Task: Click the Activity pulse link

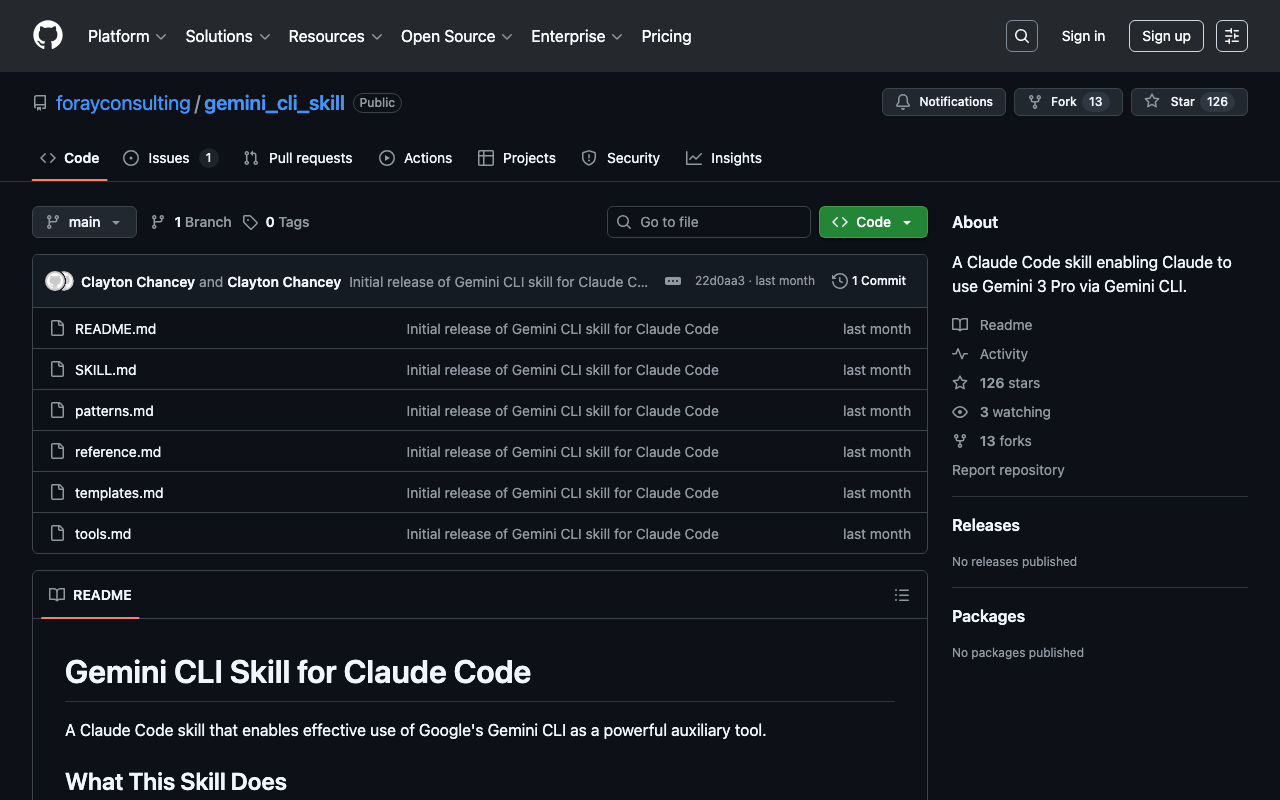Action: [x=1003, y=354]
